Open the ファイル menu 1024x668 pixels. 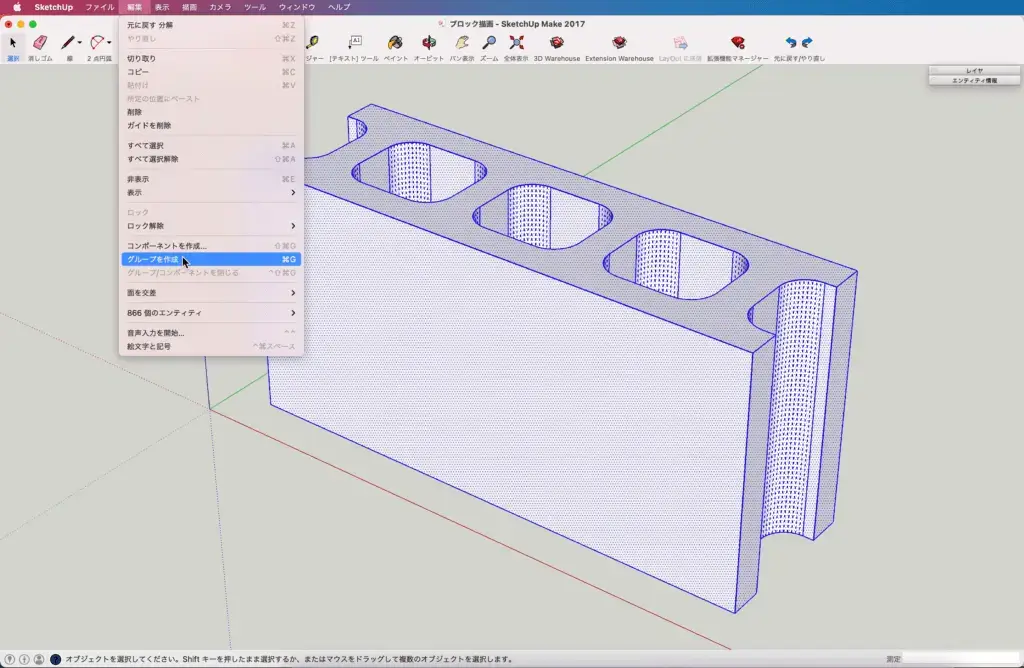click(99, 7)
